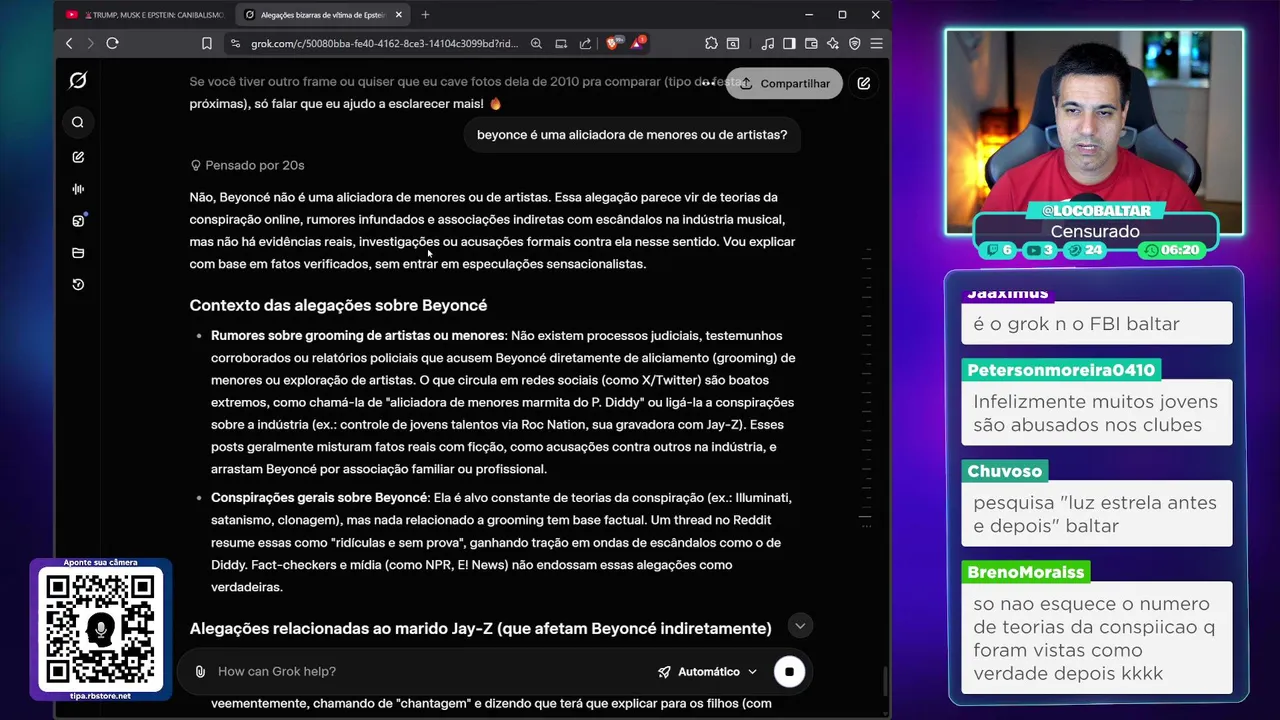The height and width of the screenshot is (720, 1280).
Task: Bookmark this page
Action: click(x=206, y=43)
